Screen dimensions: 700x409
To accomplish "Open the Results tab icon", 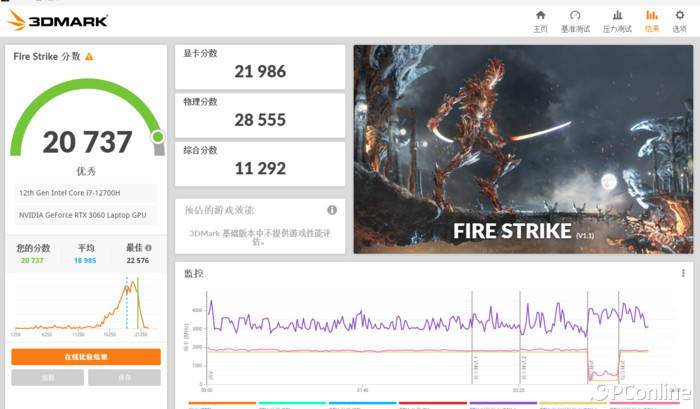I will pyautogui.click(x=652, y=15).
